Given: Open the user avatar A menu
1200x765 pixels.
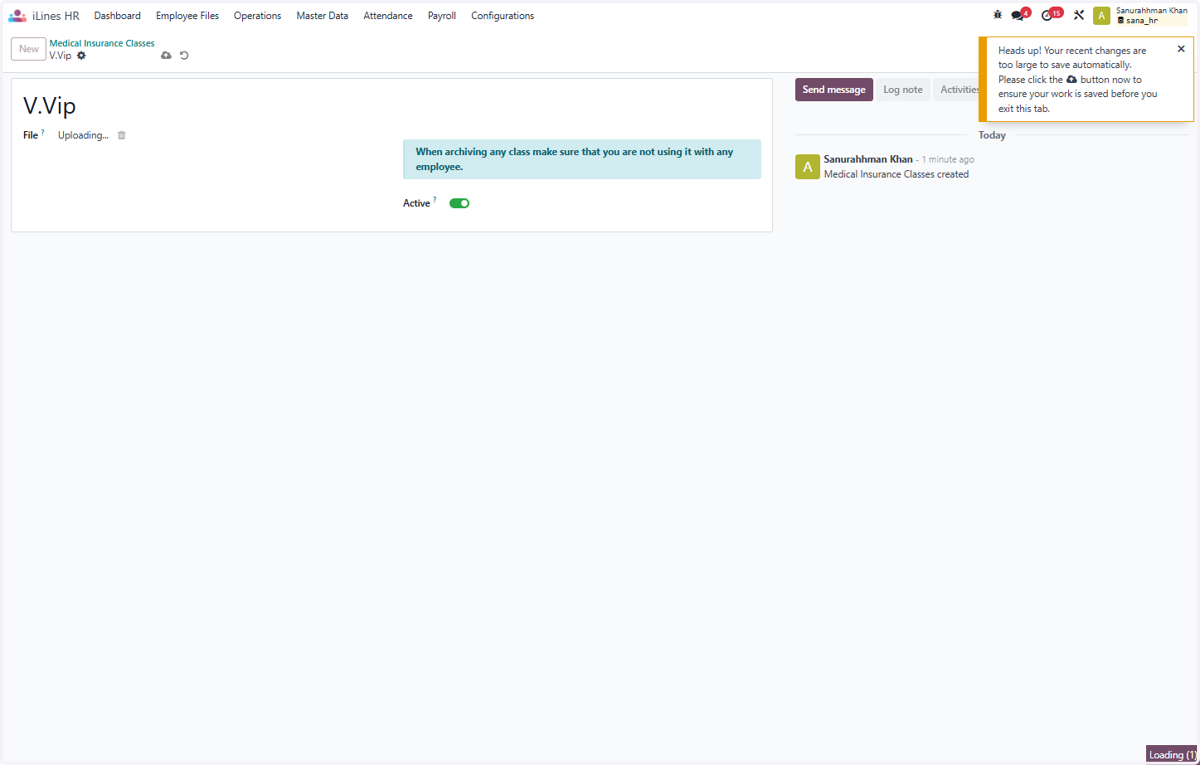Looking at the screenshot, I should 1101,15.
